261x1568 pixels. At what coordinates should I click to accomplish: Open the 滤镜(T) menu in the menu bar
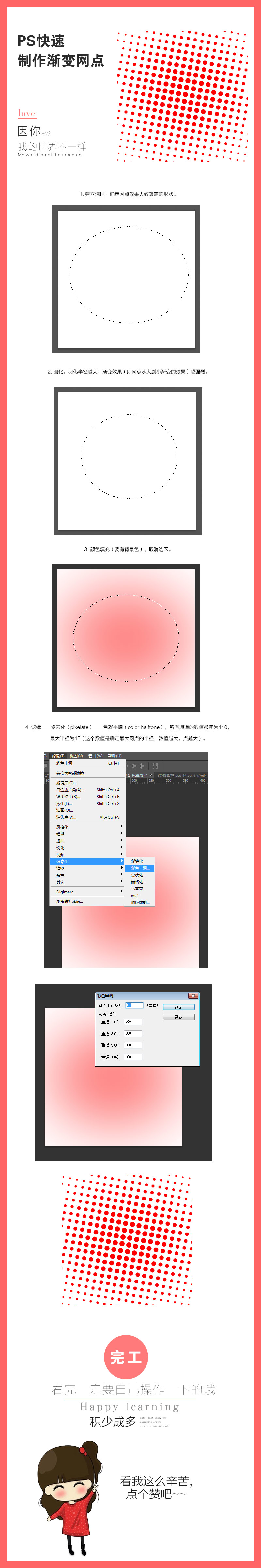[x=58, y=755]
